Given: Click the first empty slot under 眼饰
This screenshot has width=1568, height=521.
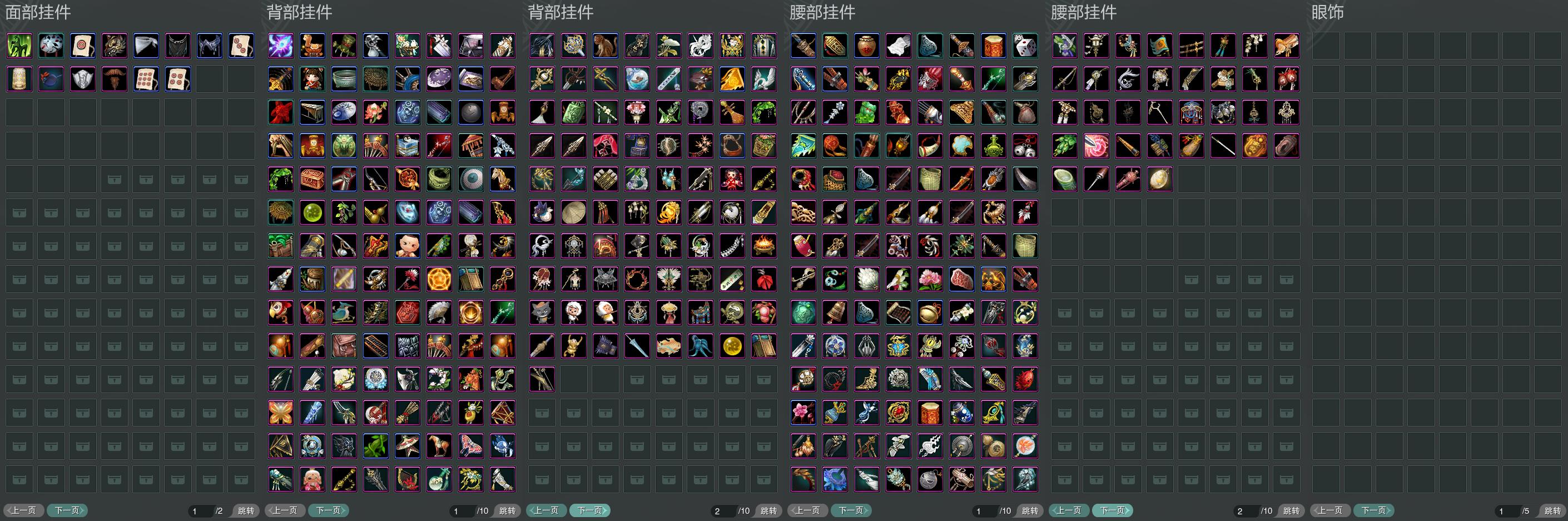Looking at the screenshot, I should pos(1326,46).
